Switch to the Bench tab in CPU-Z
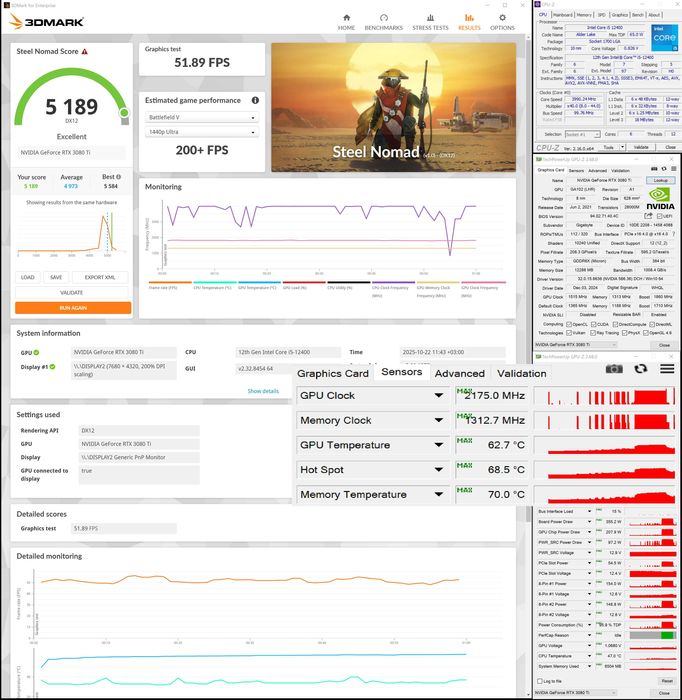This screenshot has width=682, height=700. tap(638, 15)
